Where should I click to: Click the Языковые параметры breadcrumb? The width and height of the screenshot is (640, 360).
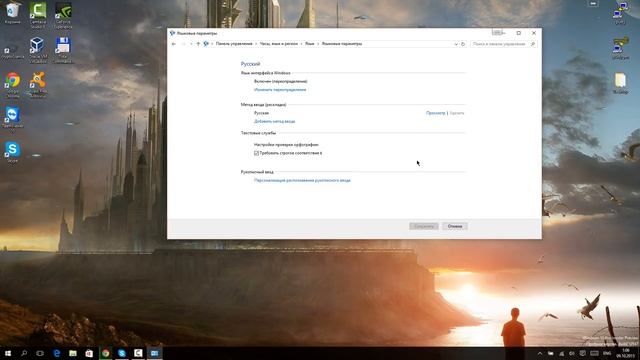point(342,44)
